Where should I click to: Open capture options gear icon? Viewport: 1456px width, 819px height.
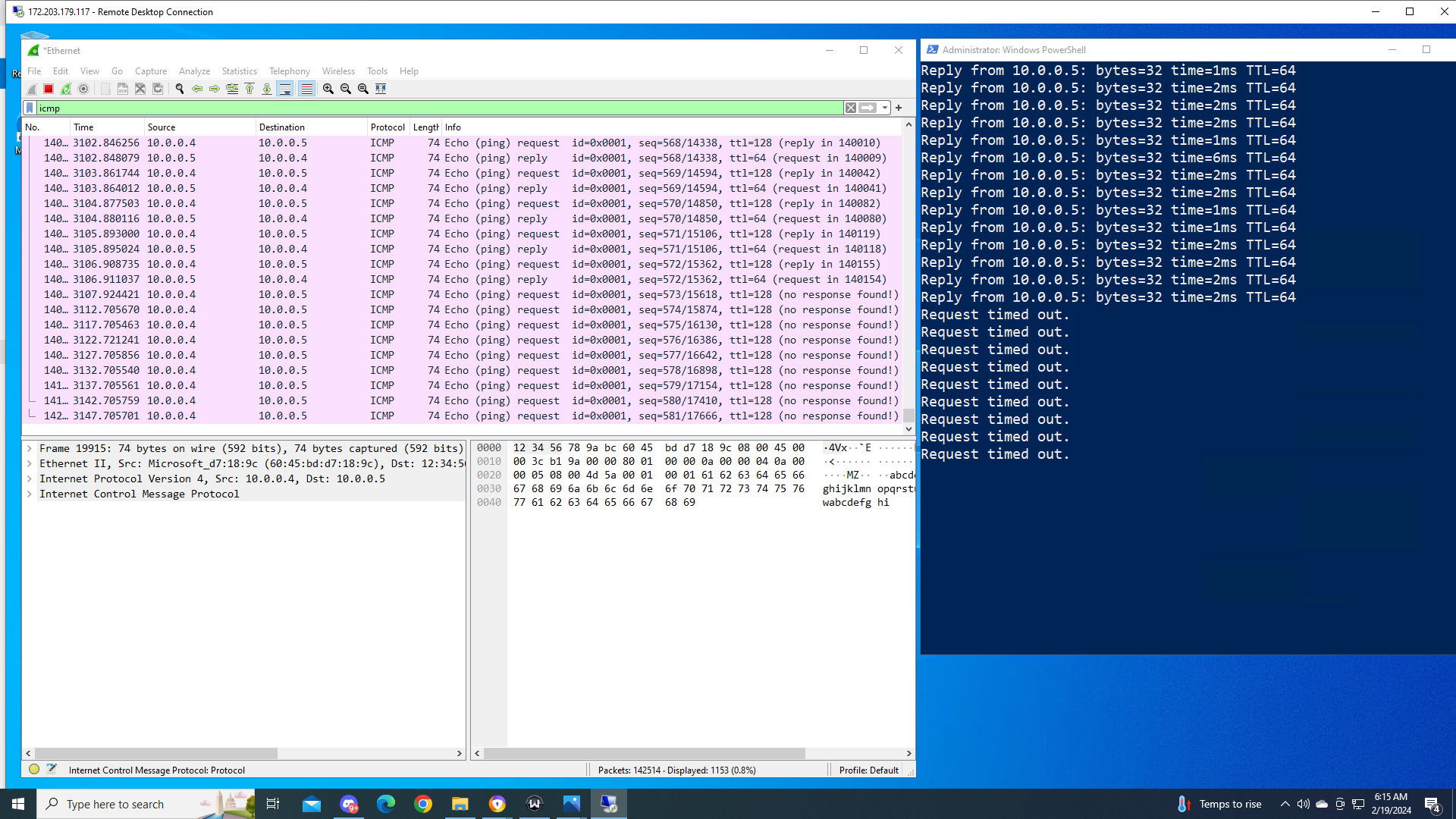click(x=83, y=89)
